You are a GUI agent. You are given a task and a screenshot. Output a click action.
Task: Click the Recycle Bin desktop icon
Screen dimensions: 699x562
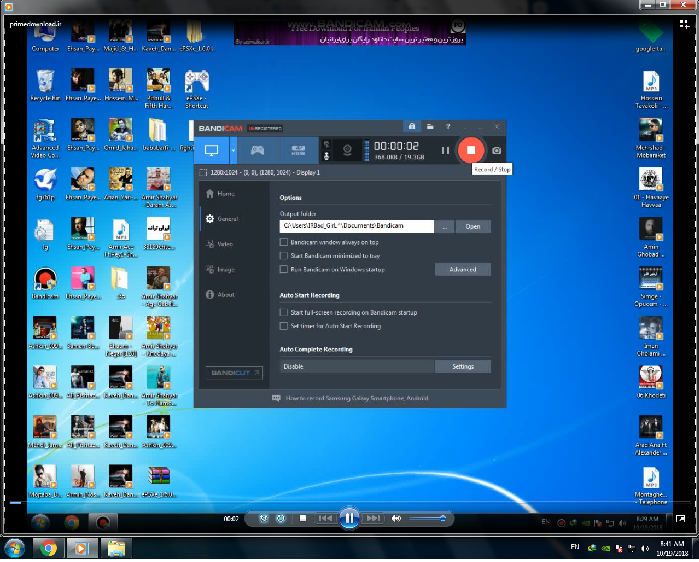[45, 86]
